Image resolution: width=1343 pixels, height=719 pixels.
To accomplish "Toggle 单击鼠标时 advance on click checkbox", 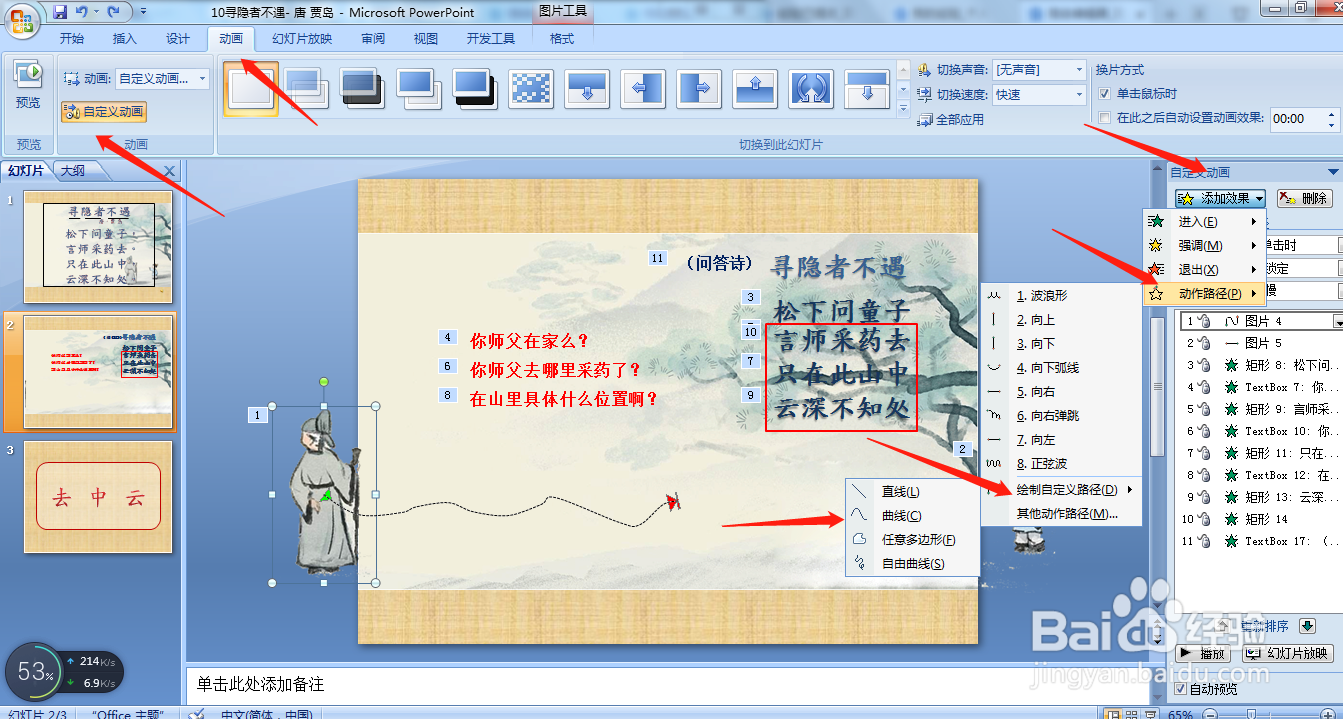I will pos(1104,93).
